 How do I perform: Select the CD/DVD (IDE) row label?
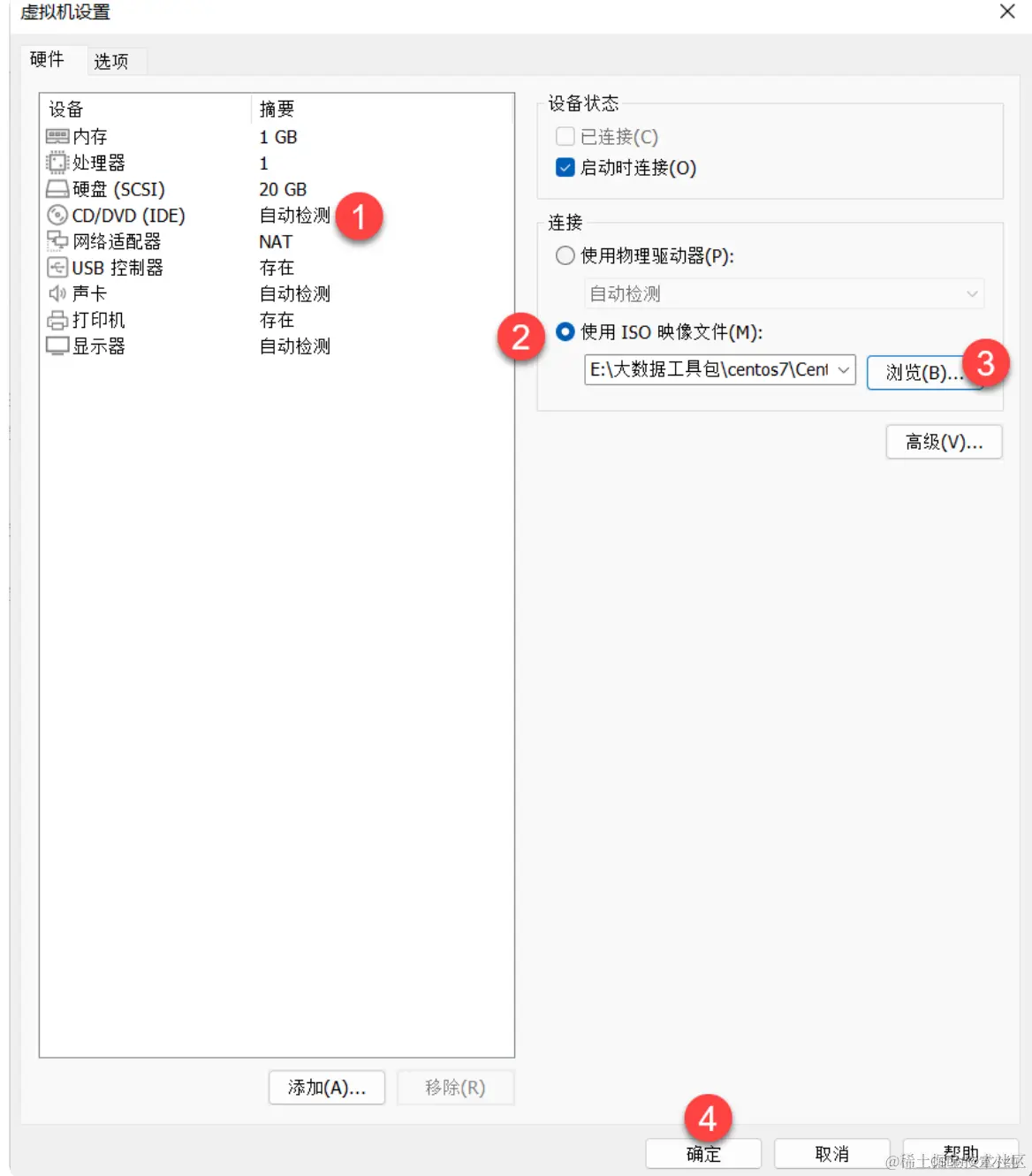129,215
